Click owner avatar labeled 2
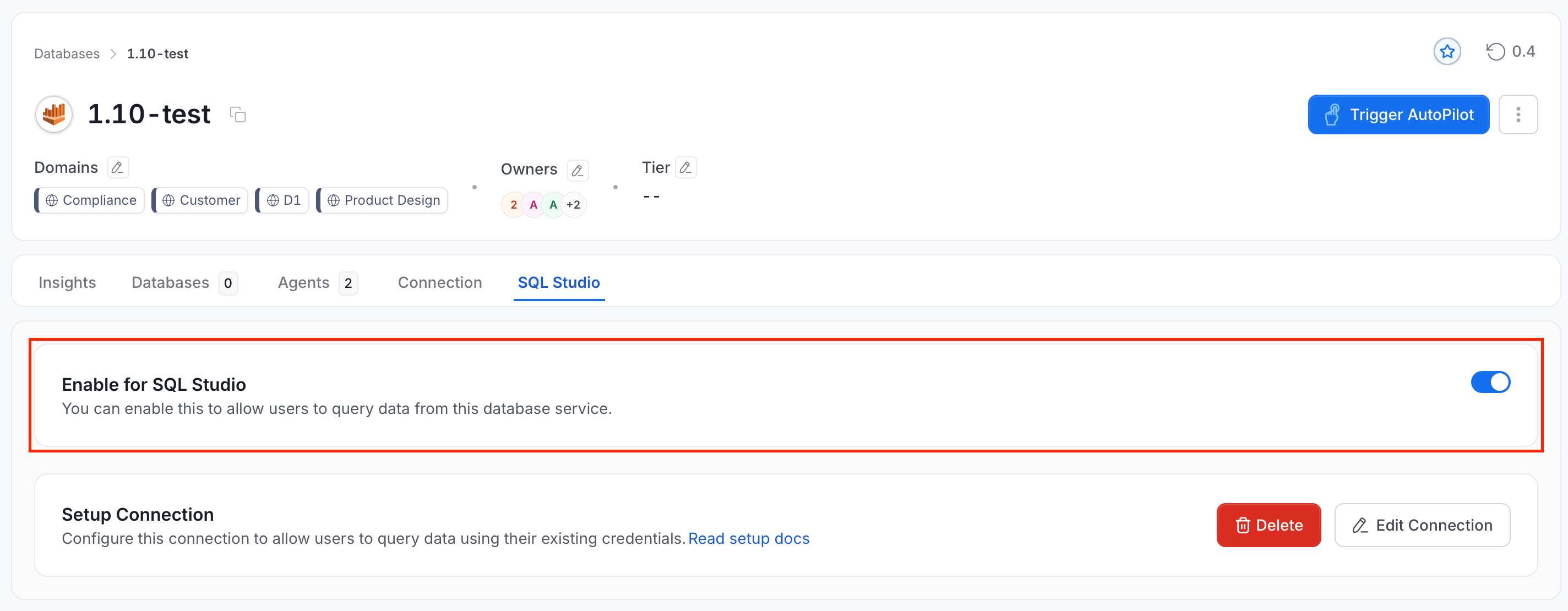 (x=513, y=204)
